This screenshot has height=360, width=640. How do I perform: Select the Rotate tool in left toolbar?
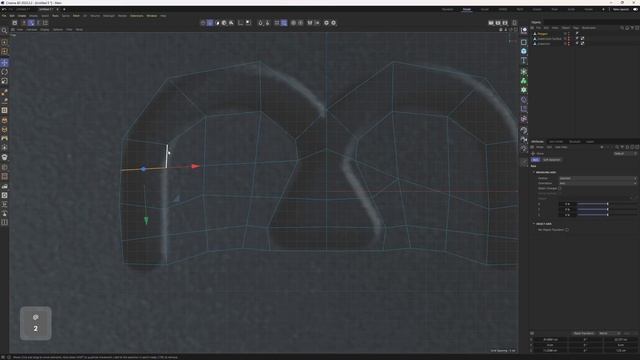pos(4,72)
